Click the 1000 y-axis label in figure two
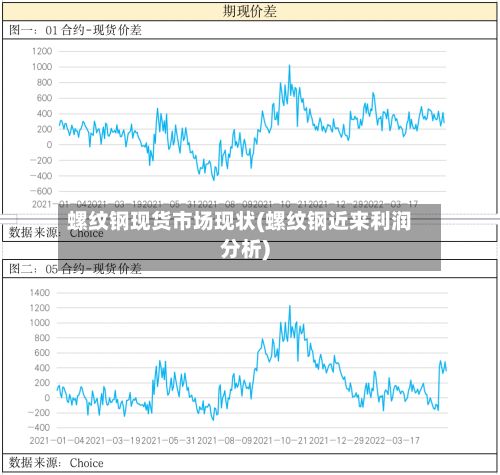The image size is (500, 475). pos(40,323)
